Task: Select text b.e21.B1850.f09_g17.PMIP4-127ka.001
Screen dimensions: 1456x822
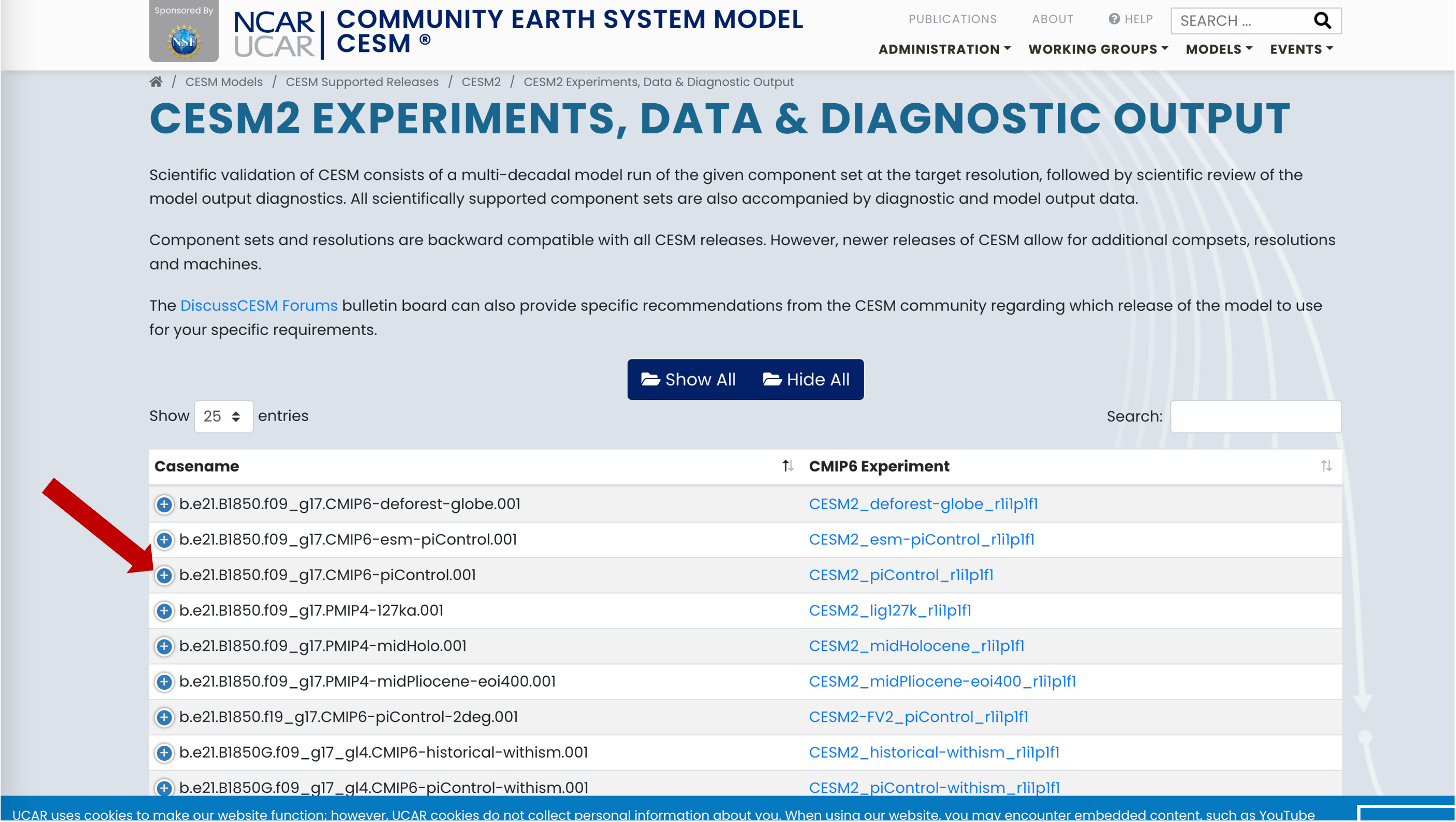Action: pyautogui.click(x=312, y=611)
